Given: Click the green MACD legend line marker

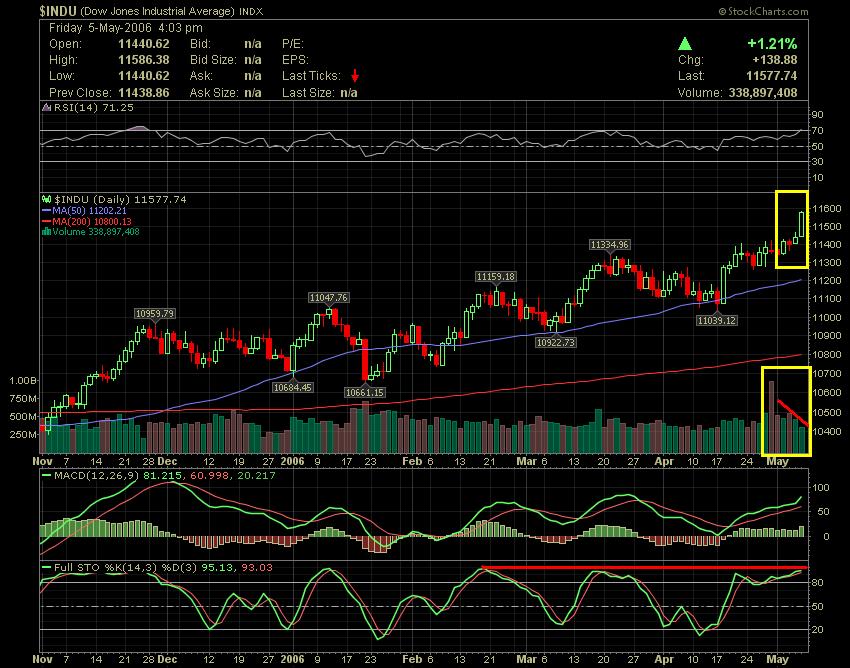Looking at the screenshot, I should pyautogui.click(x=47, y=476).
